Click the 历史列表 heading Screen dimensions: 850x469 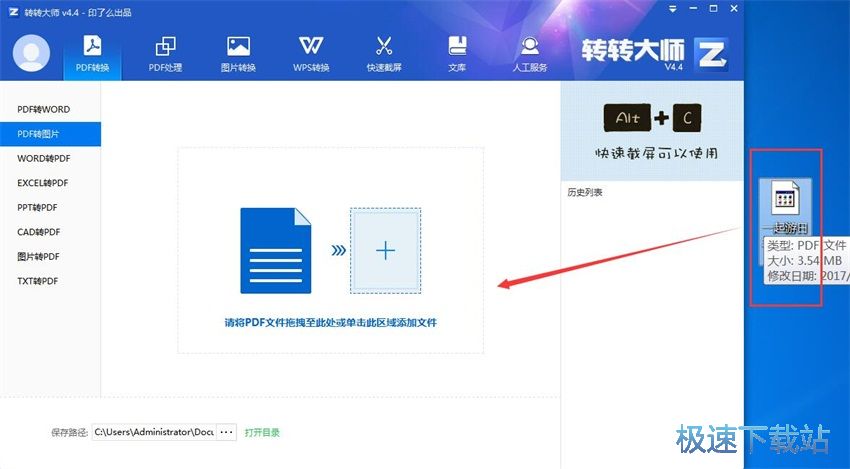point(585,192)
